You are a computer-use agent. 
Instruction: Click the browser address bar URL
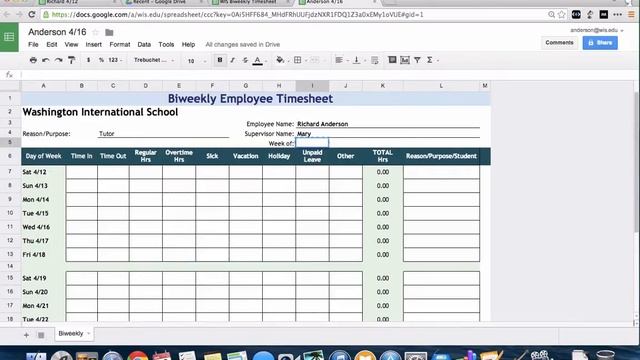(238, 15)
